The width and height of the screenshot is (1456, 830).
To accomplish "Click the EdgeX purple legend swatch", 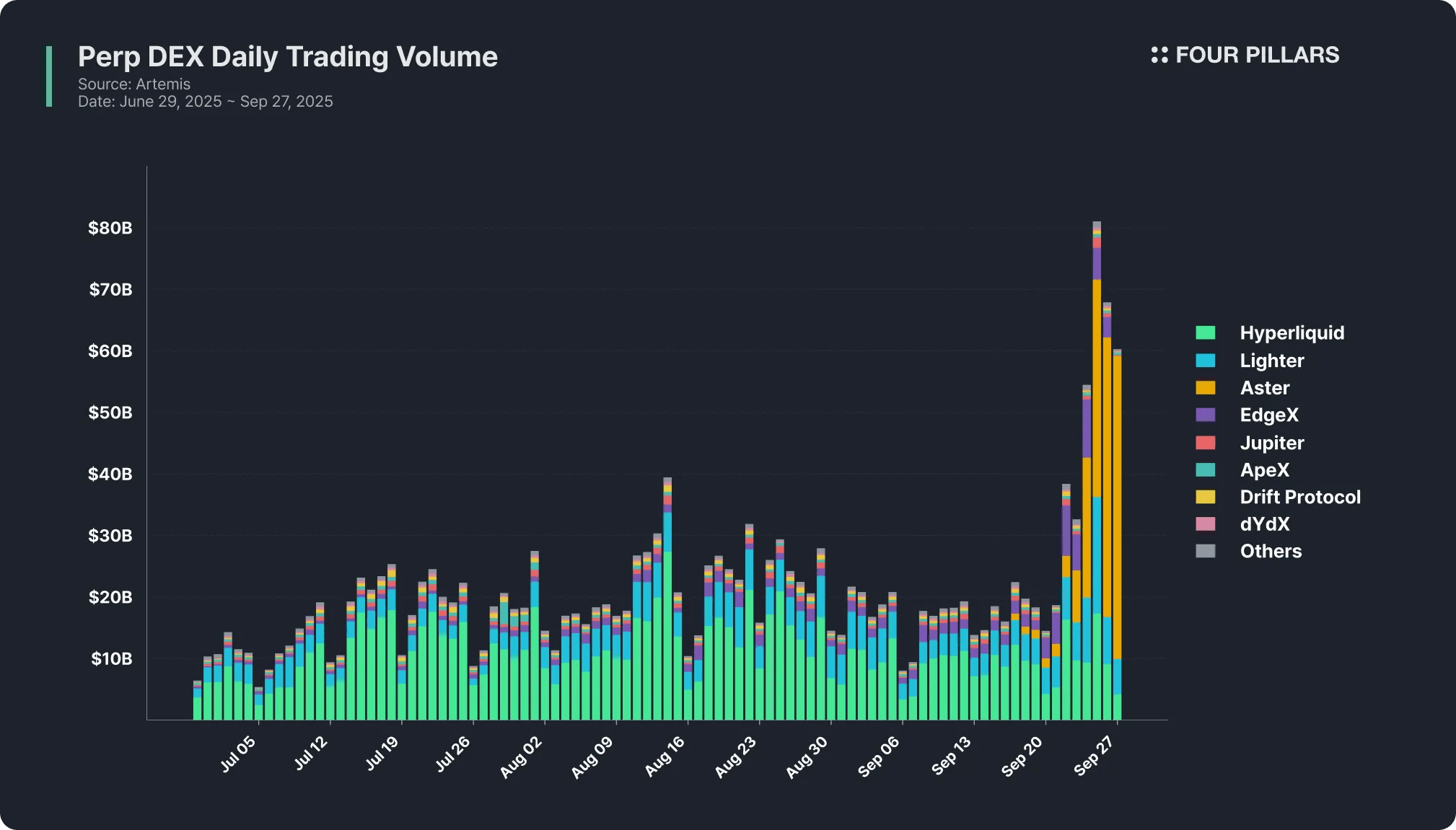I will [x=1205, y=415].
